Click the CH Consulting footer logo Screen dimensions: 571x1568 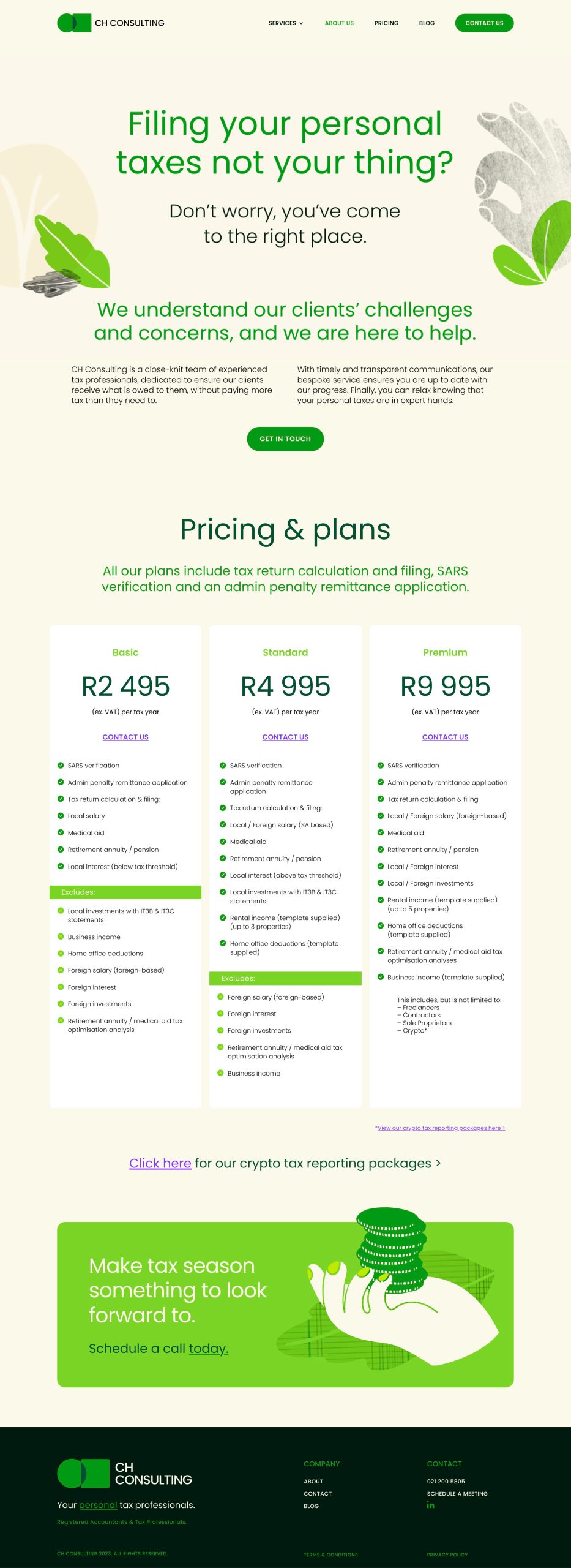click(x=125, y=1473)
